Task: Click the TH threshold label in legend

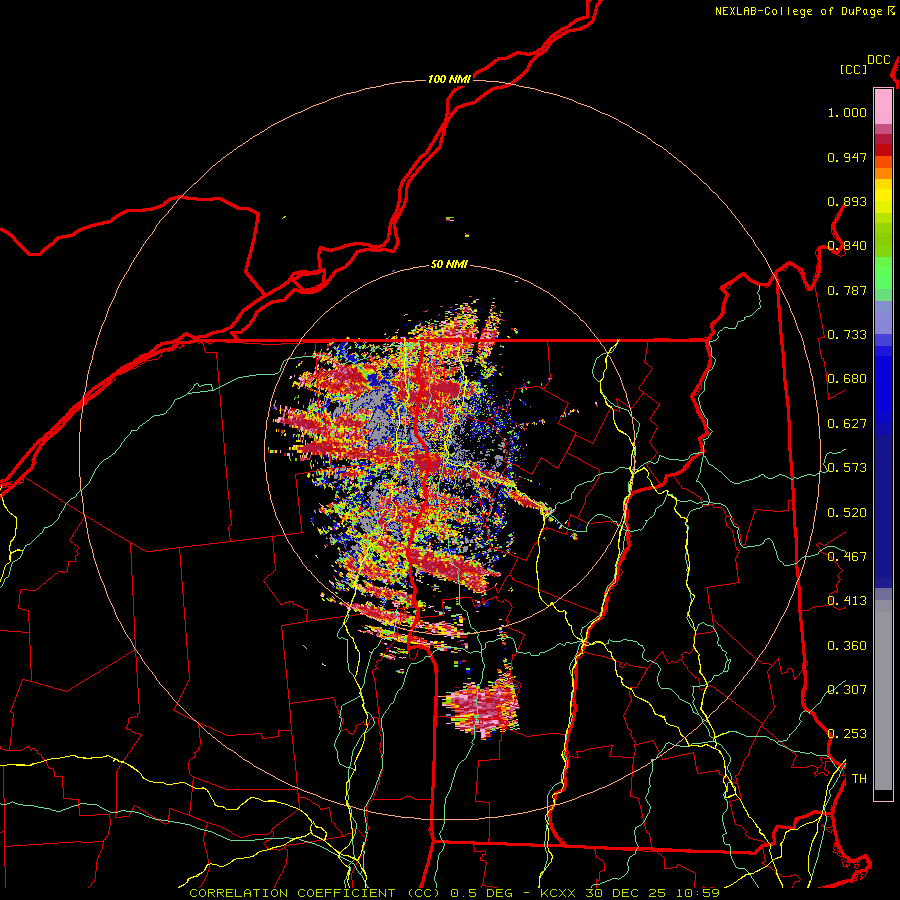Action: click(859, 779)
